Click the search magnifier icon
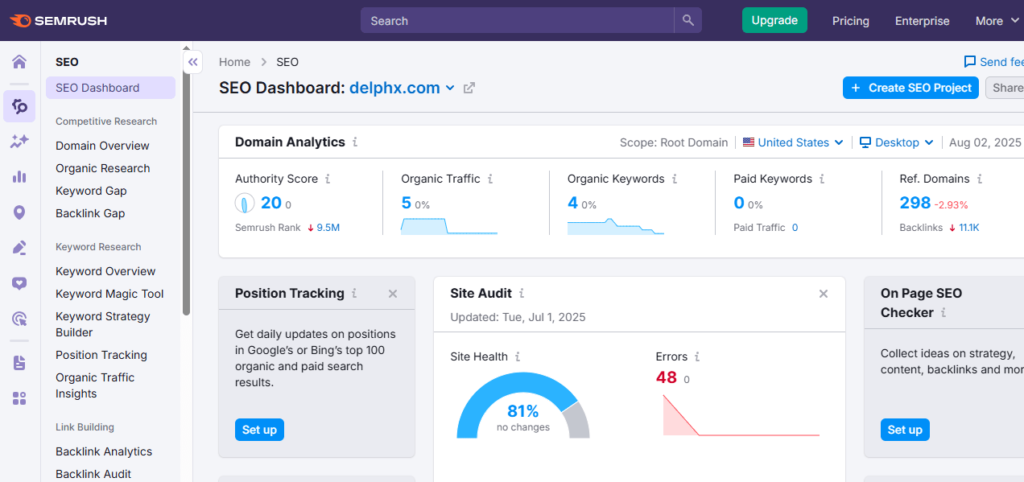Image resolution: width=1024 pixels, height=482 pixels. [688, 20]
